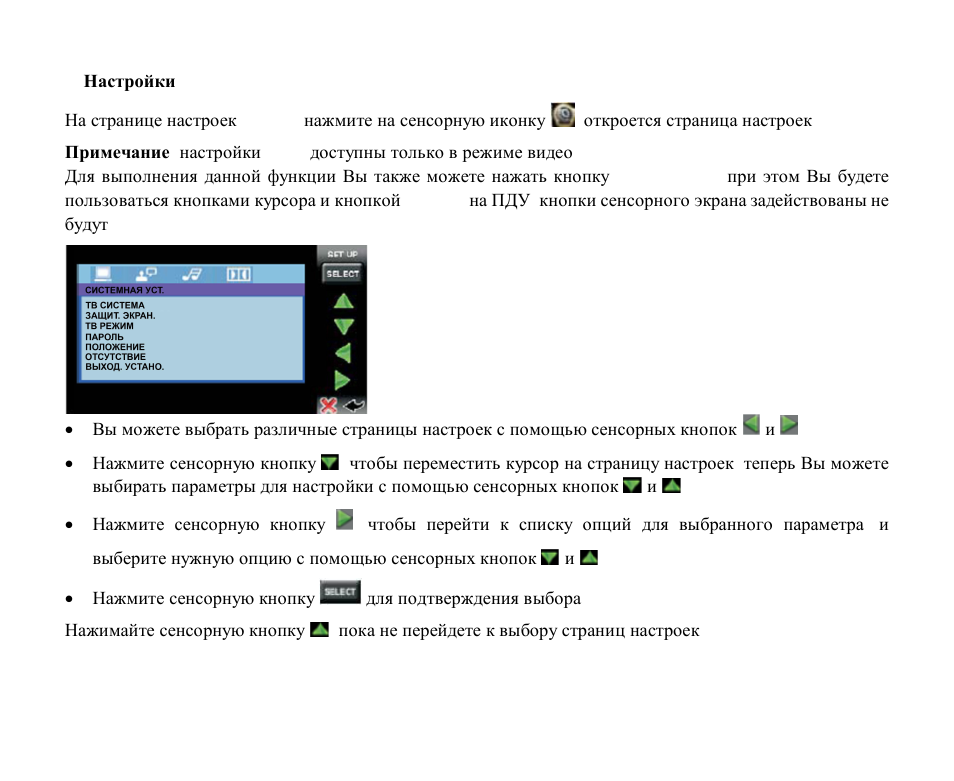Click the up arrow icon after 'Нажимайте сенсорную кнопку'
Screen dimensions: 954x781
coord(319,629)
